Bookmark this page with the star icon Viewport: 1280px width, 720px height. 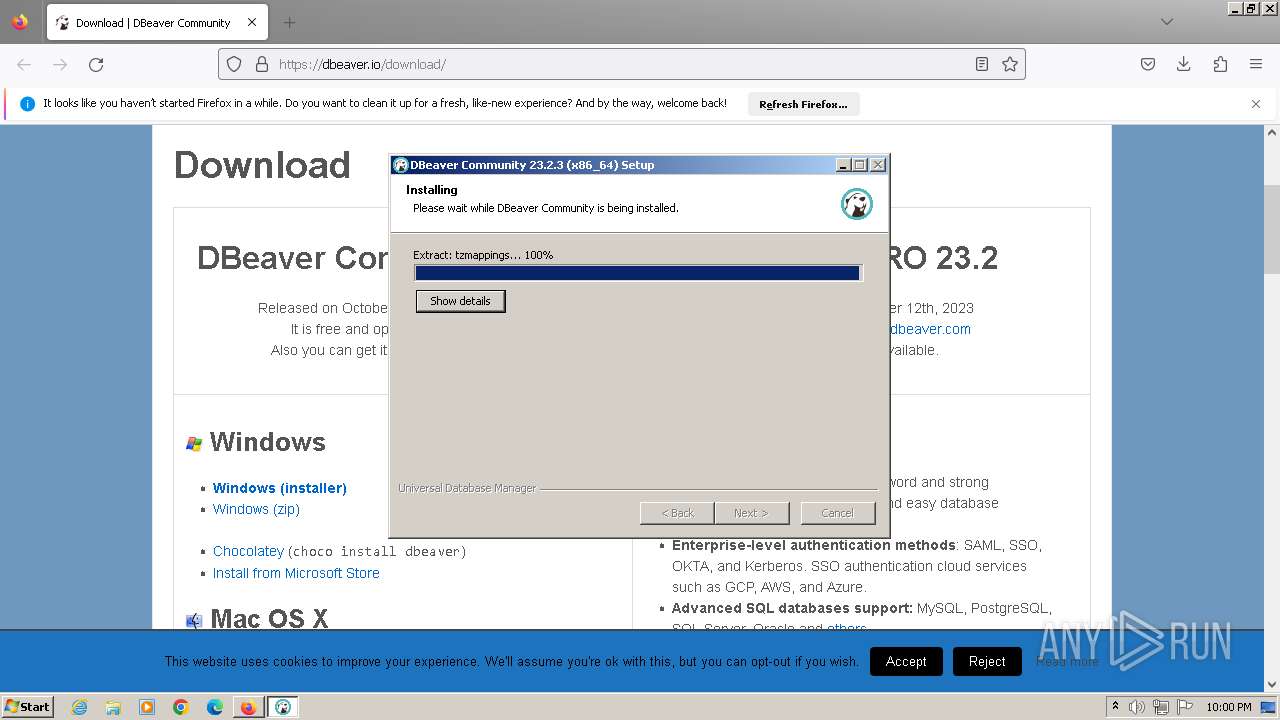1010,64
